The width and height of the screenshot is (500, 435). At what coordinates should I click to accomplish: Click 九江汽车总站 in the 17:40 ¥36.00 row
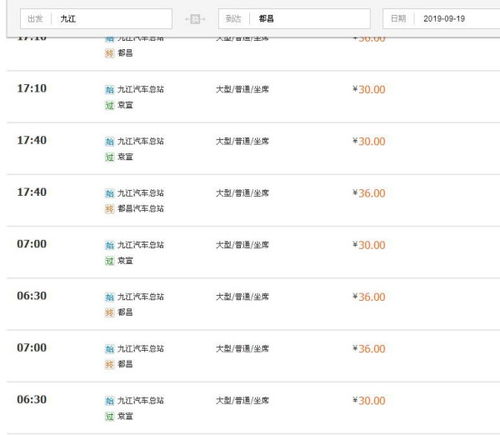click(x=141, y=193)
